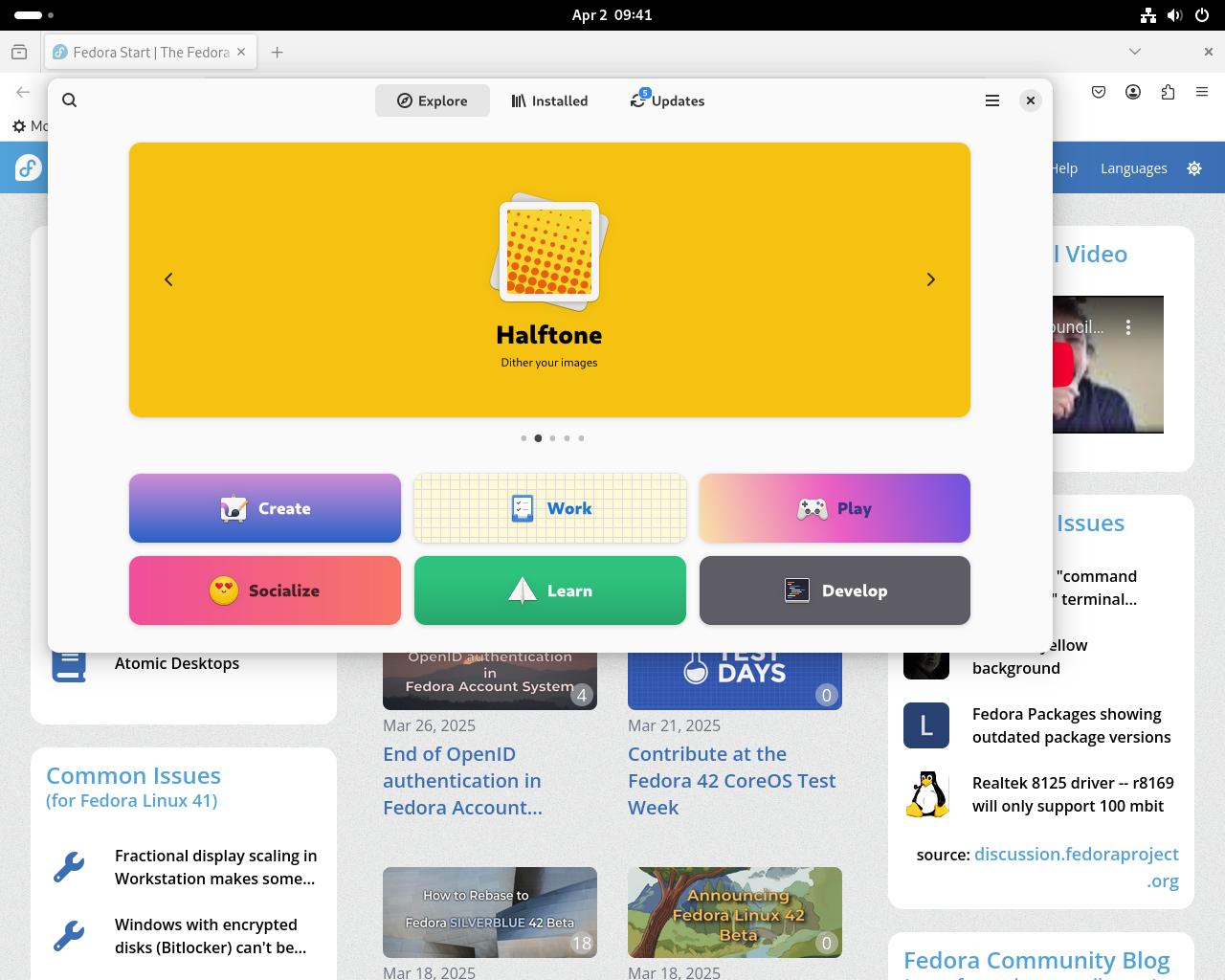Click the OpenID authentication article thumbnail
Image resolution: width=1225 pixels, height=980 pixels.
[490, 681]
